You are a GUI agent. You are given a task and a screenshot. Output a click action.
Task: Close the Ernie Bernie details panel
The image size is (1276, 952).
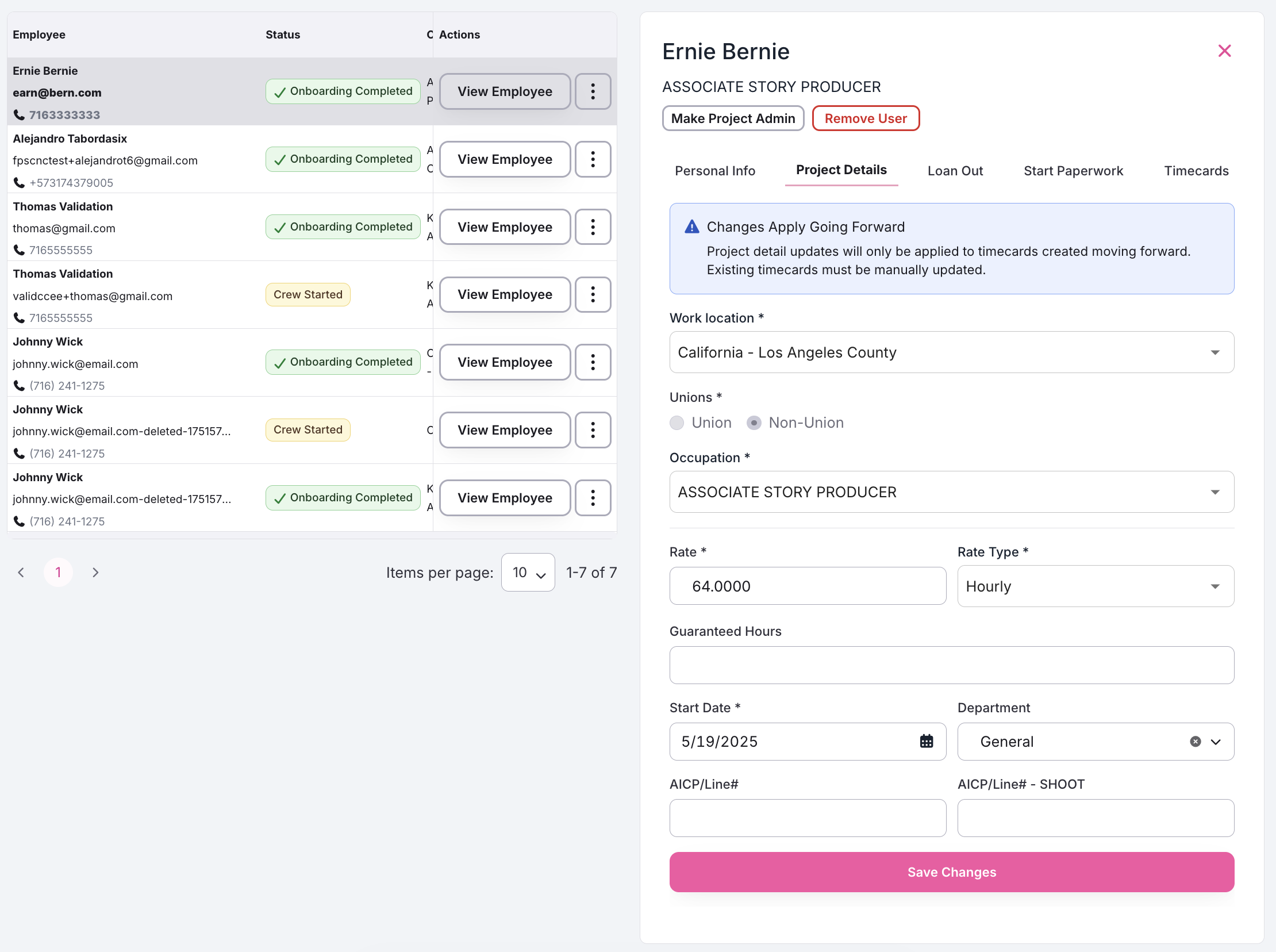pyautogui.click(x=1224, y=51)
